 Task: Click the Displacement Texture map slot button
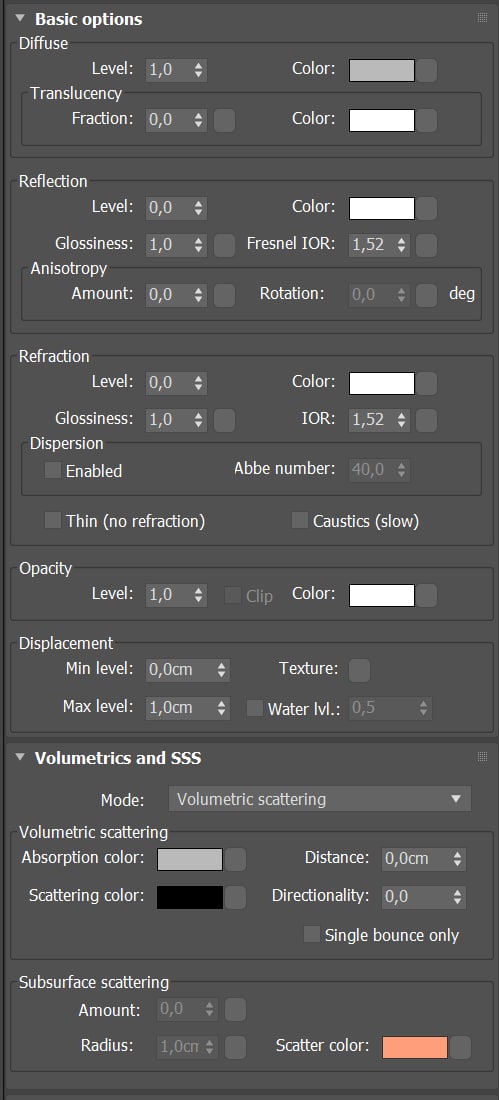359,670
